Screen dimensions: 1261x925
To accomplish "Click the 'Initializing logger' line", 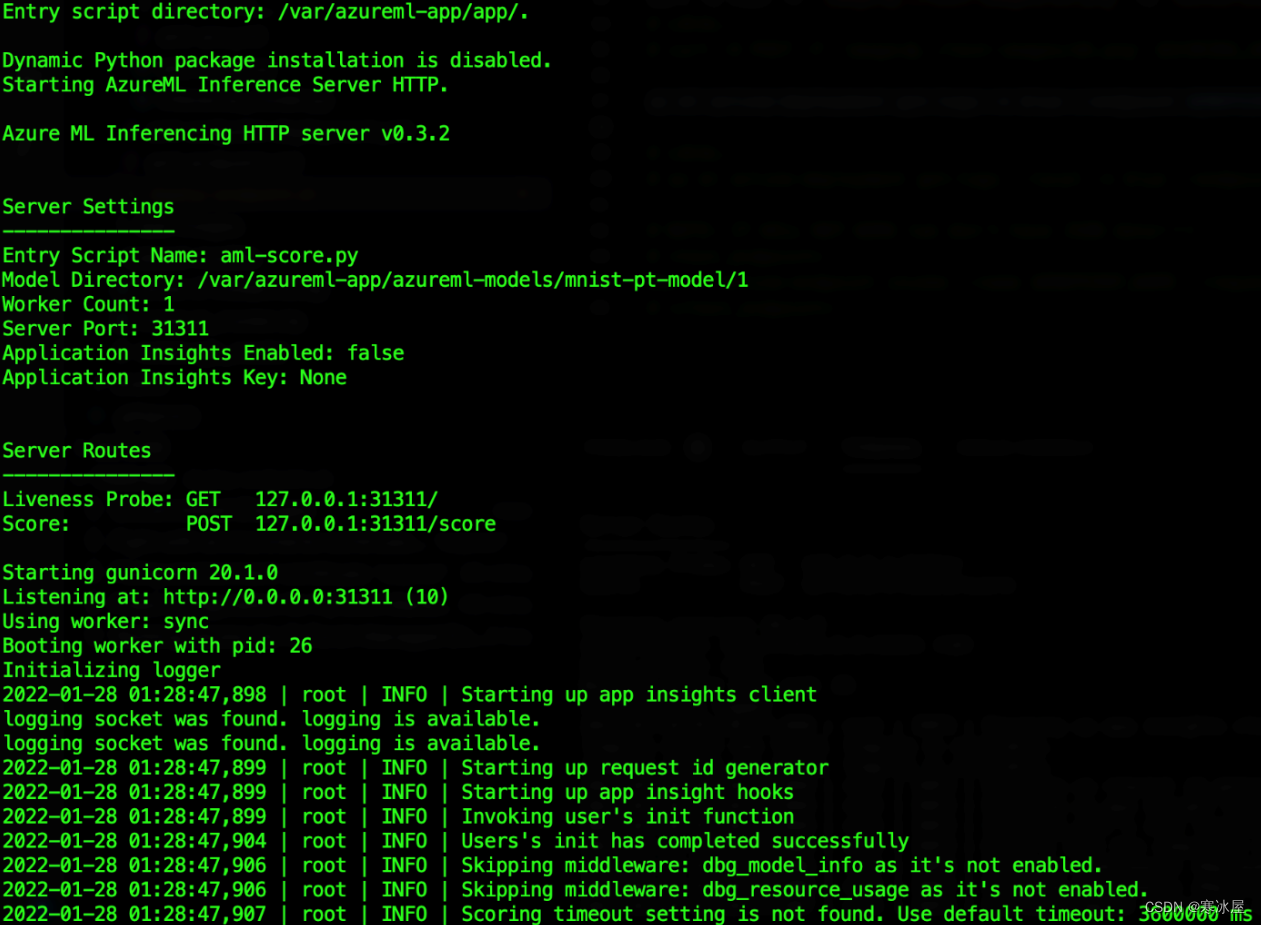I will click(111, 670).
